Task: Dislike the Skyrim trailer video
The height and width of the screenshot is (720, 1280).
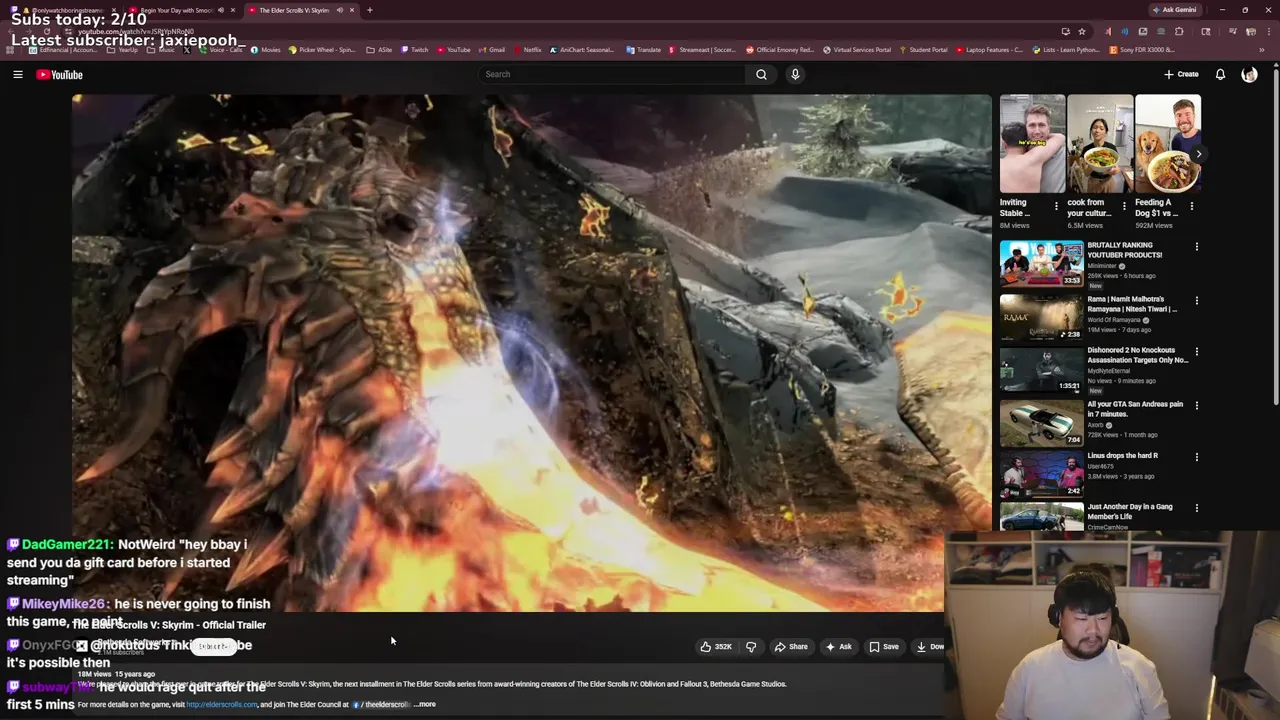Action: [x=751, y=647]
